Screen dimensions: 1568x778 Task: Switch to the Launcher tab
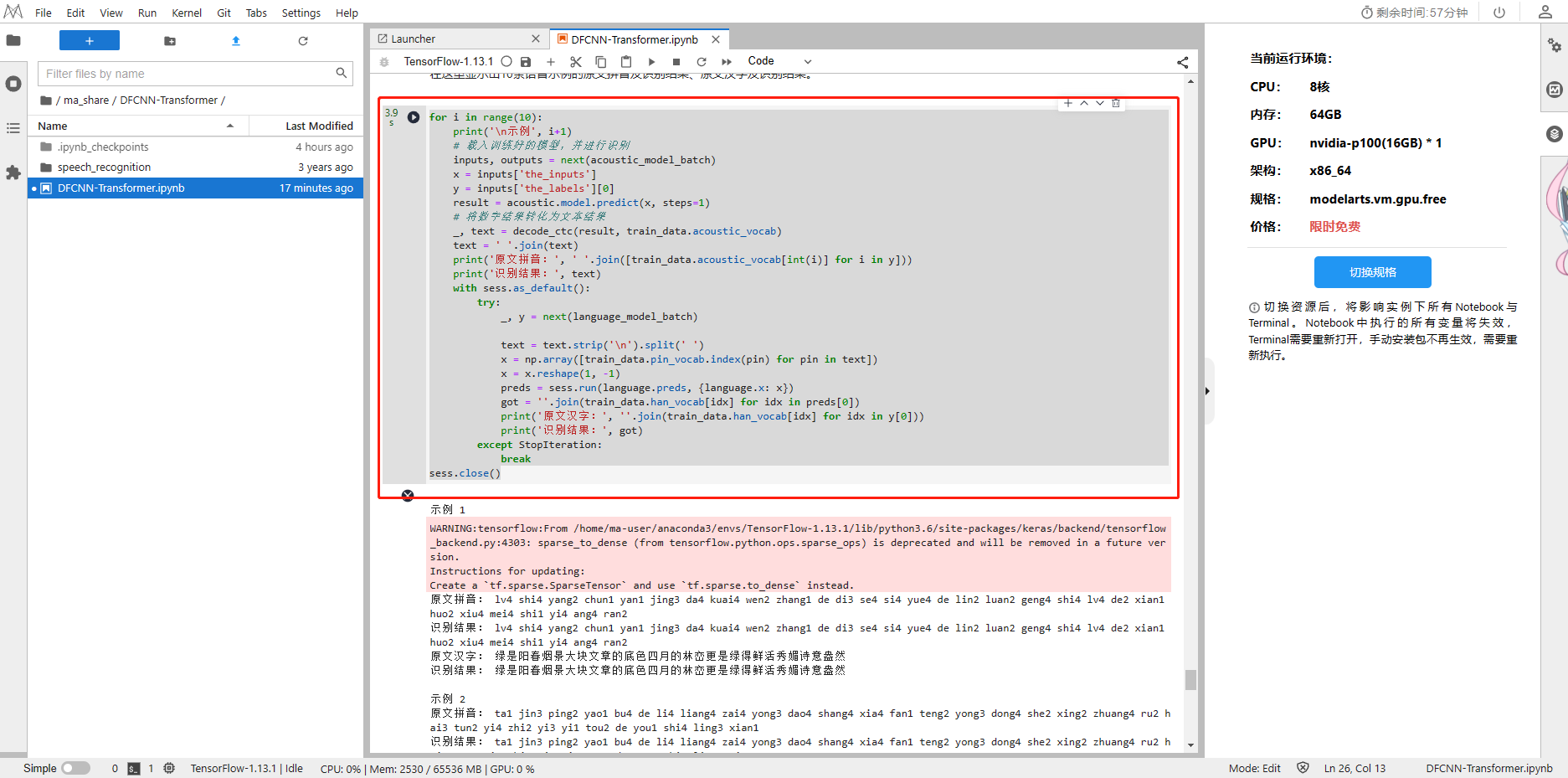click(413, 39)
